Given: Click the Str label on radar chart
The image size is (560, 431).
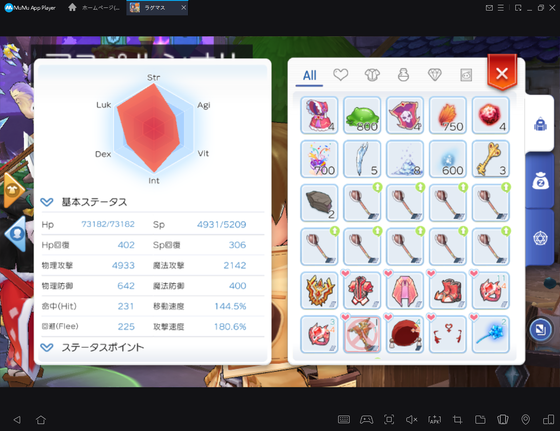Looking at the screenshot, I should (x=154, y=77).
